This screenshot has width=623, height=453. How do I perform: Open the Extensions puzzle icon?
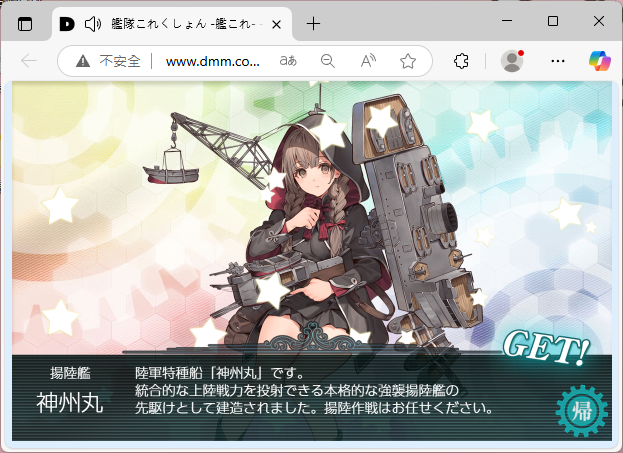[x=461, y=61]
